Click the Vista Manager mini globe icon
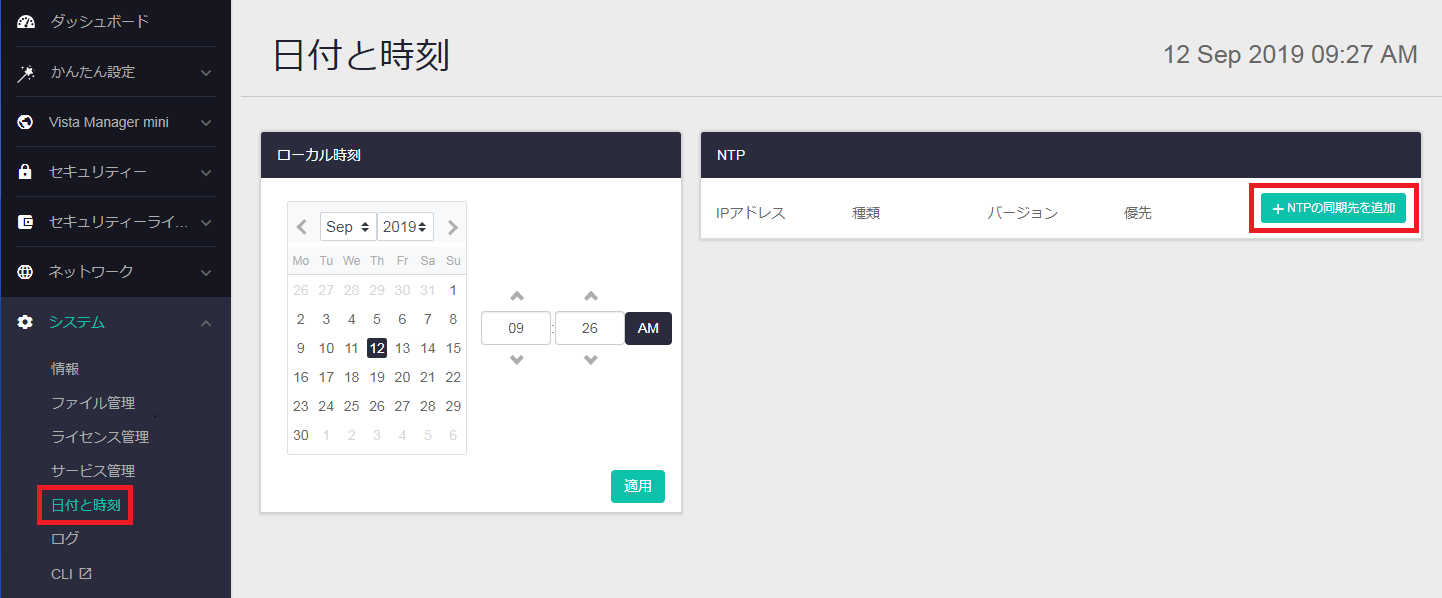 (x=26, y=122)
